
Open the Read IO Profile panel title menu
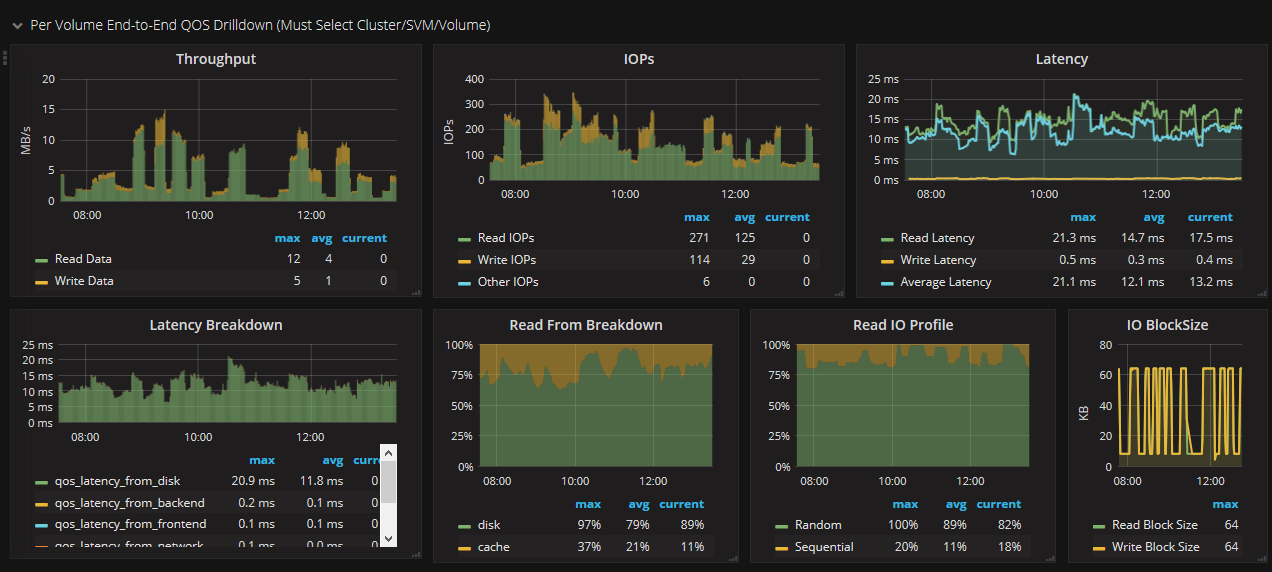click(902, 325)
